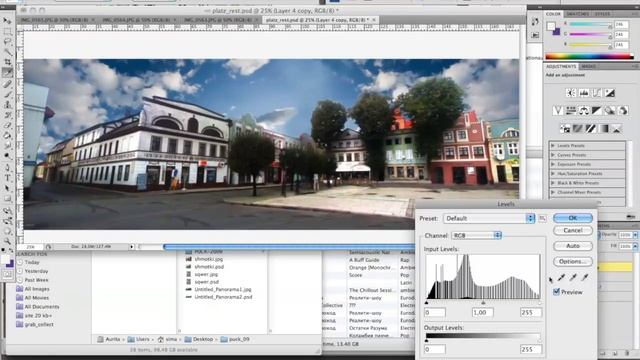Select the Type tool

click(x=7, y=178)
